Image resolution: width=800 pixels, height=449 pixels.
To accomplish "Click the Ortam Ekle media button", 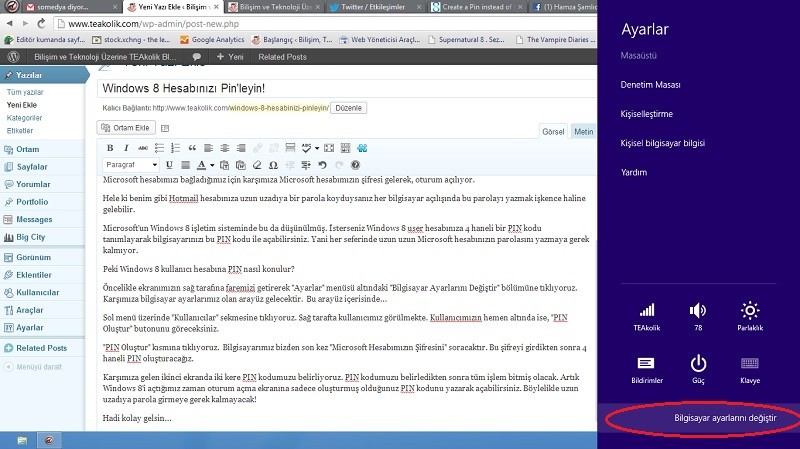I will click(126, 128).
